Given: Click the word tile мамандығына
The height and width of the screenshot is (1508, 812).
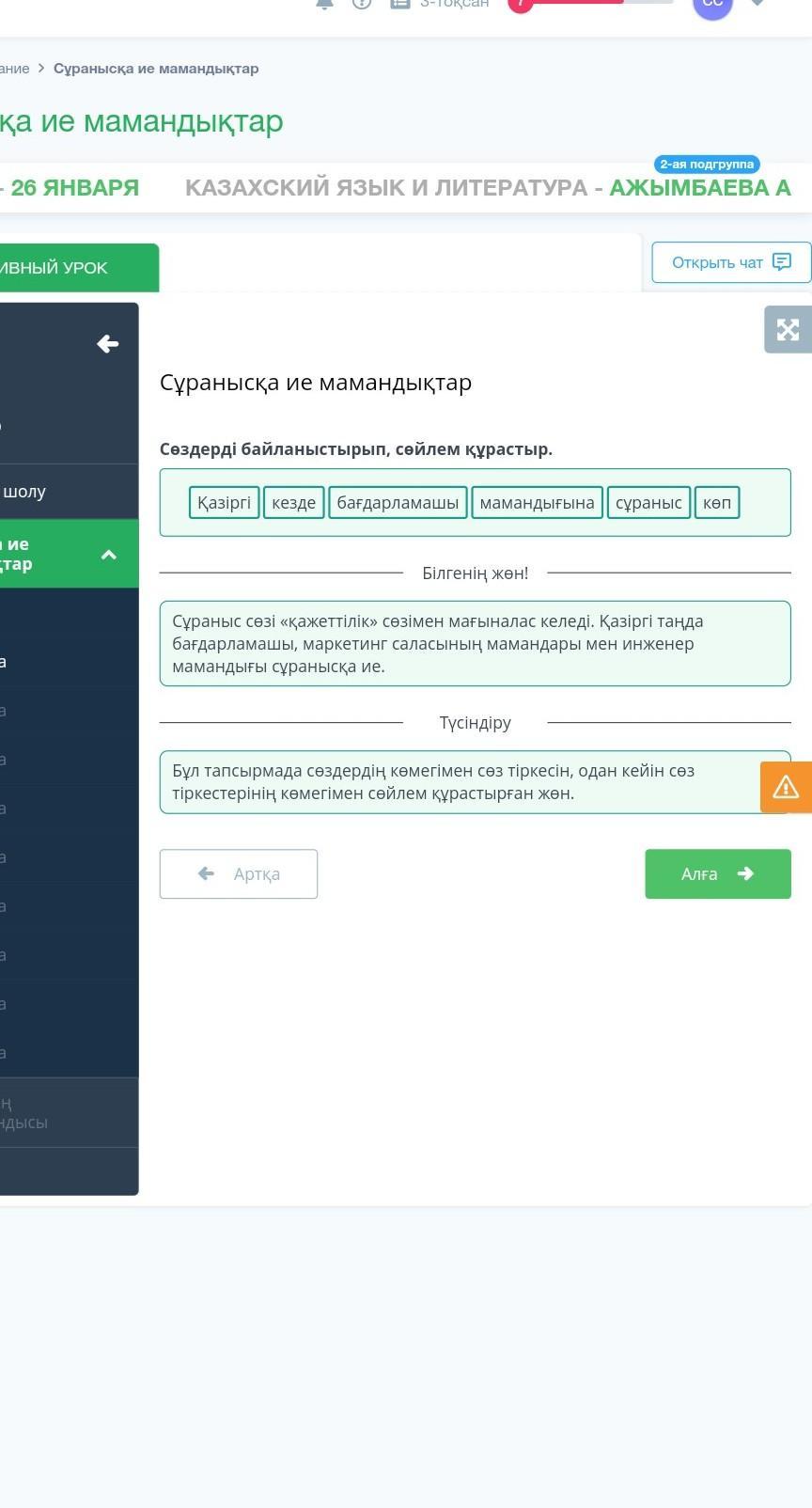Looking at the screenshot, I should click(537, 503).
